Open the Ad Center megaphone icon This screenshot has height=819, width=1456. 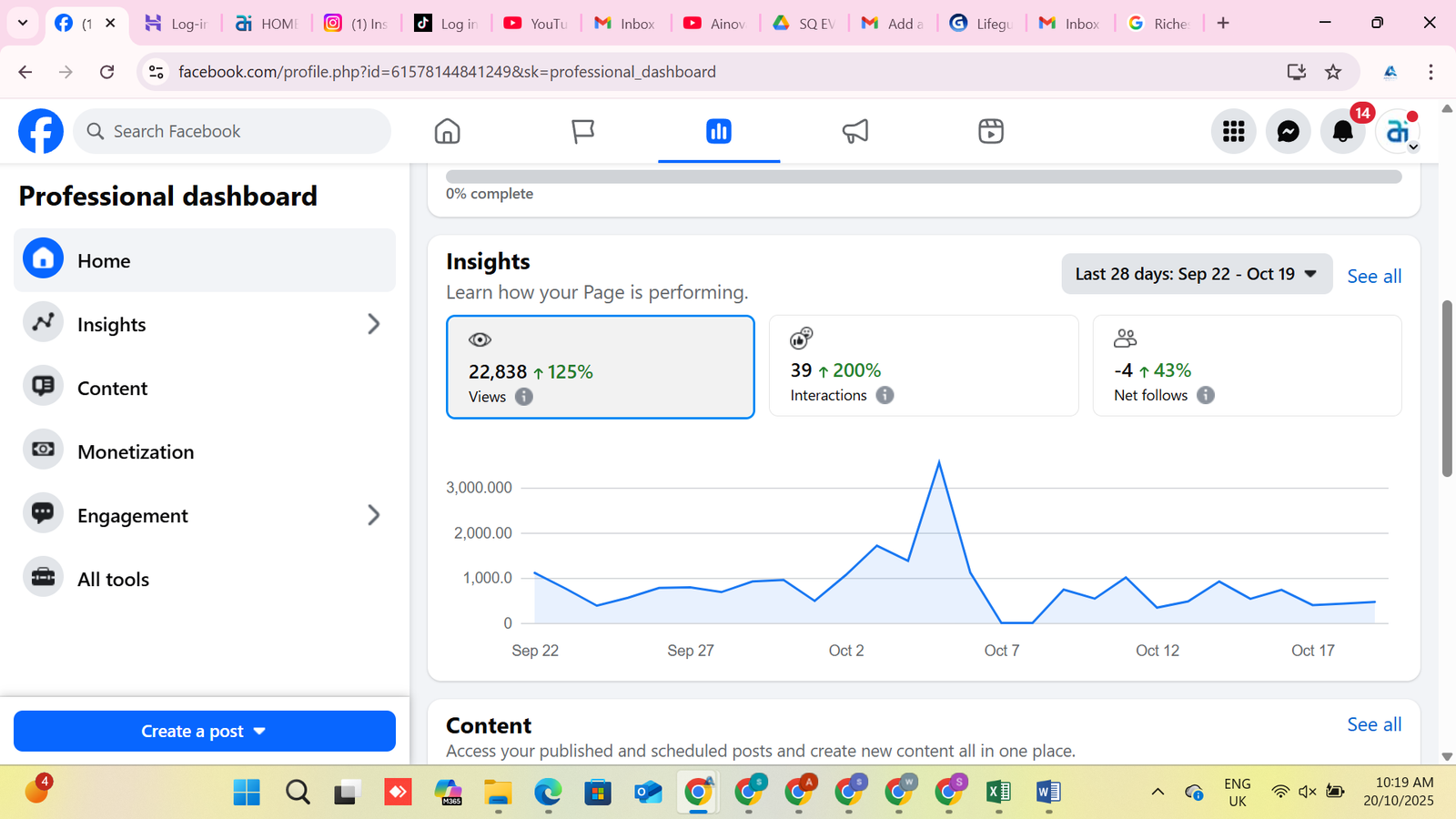tap(854, 131)
